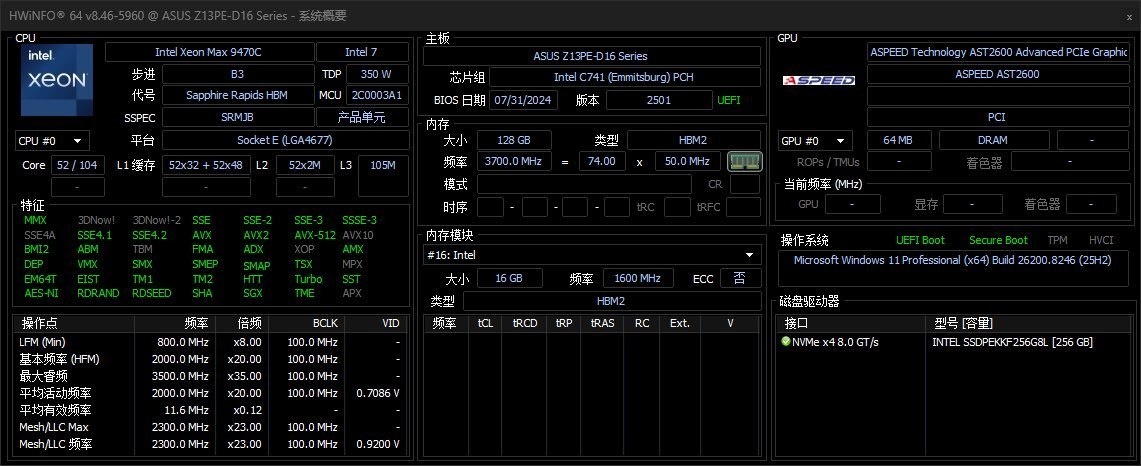Click codename Sapphire Rapids HBM

pyautogui.click(x=237, y=95)
